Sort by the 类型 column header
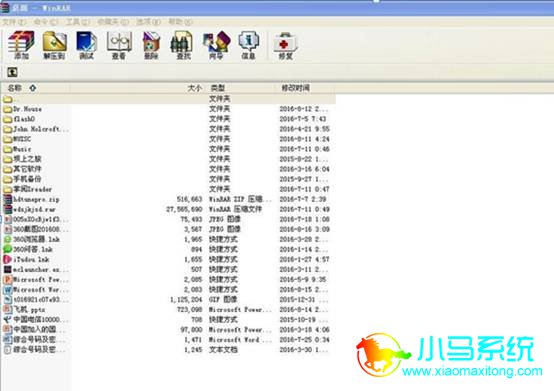This screenshot has height=391, width=554. tap(217, 88)
